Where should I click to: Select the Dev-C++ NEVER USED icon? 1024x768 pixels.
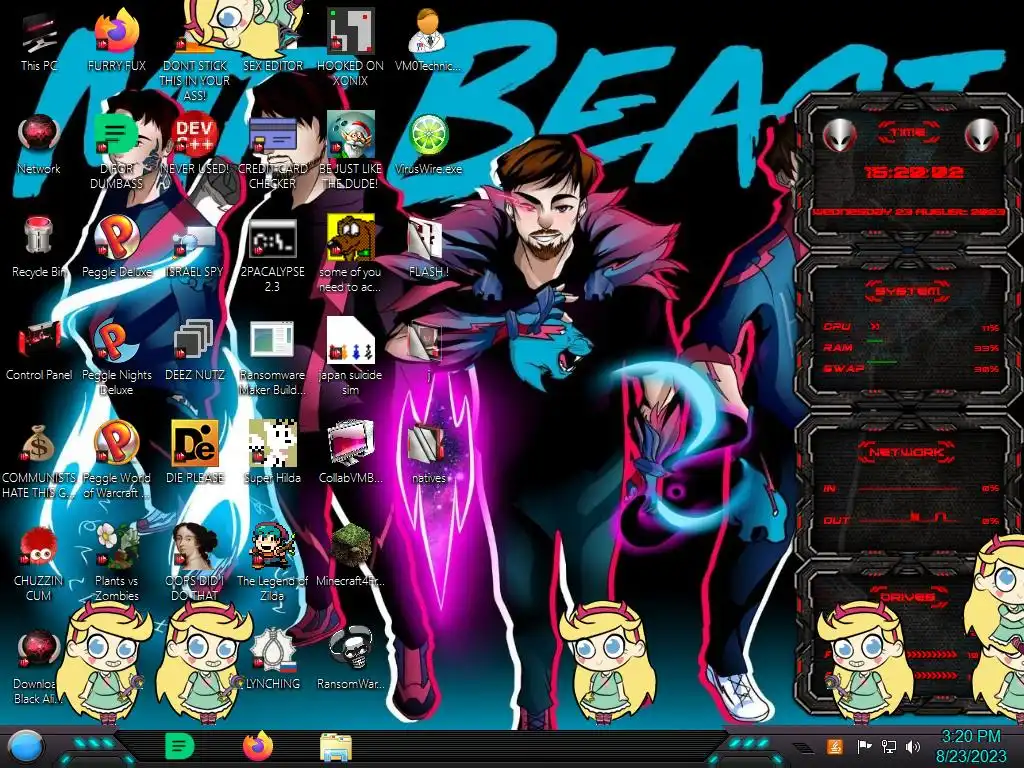(195, 136)
